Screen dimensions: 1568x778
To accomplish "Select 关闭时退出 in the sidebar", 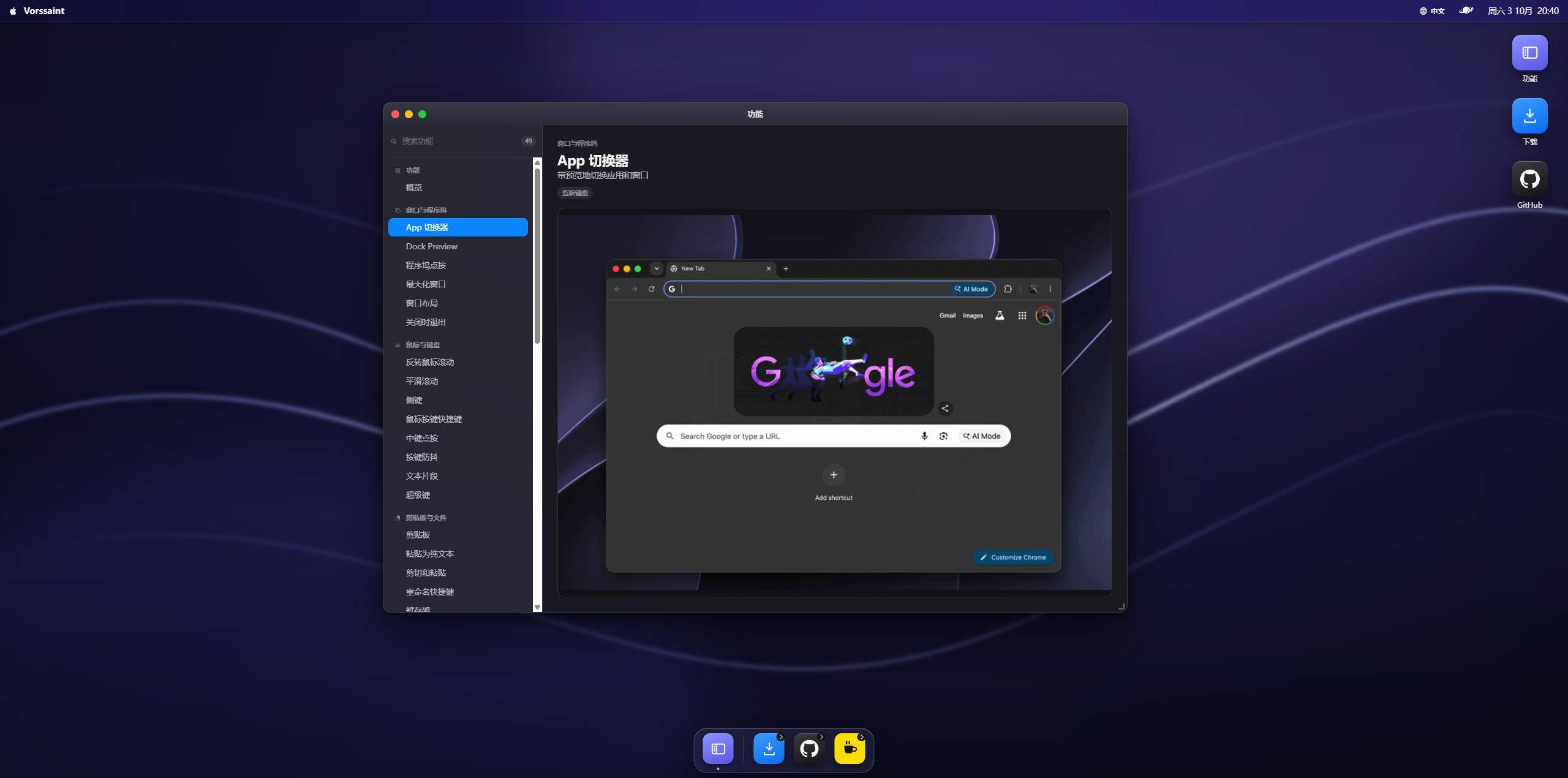I will coord(458,322).
